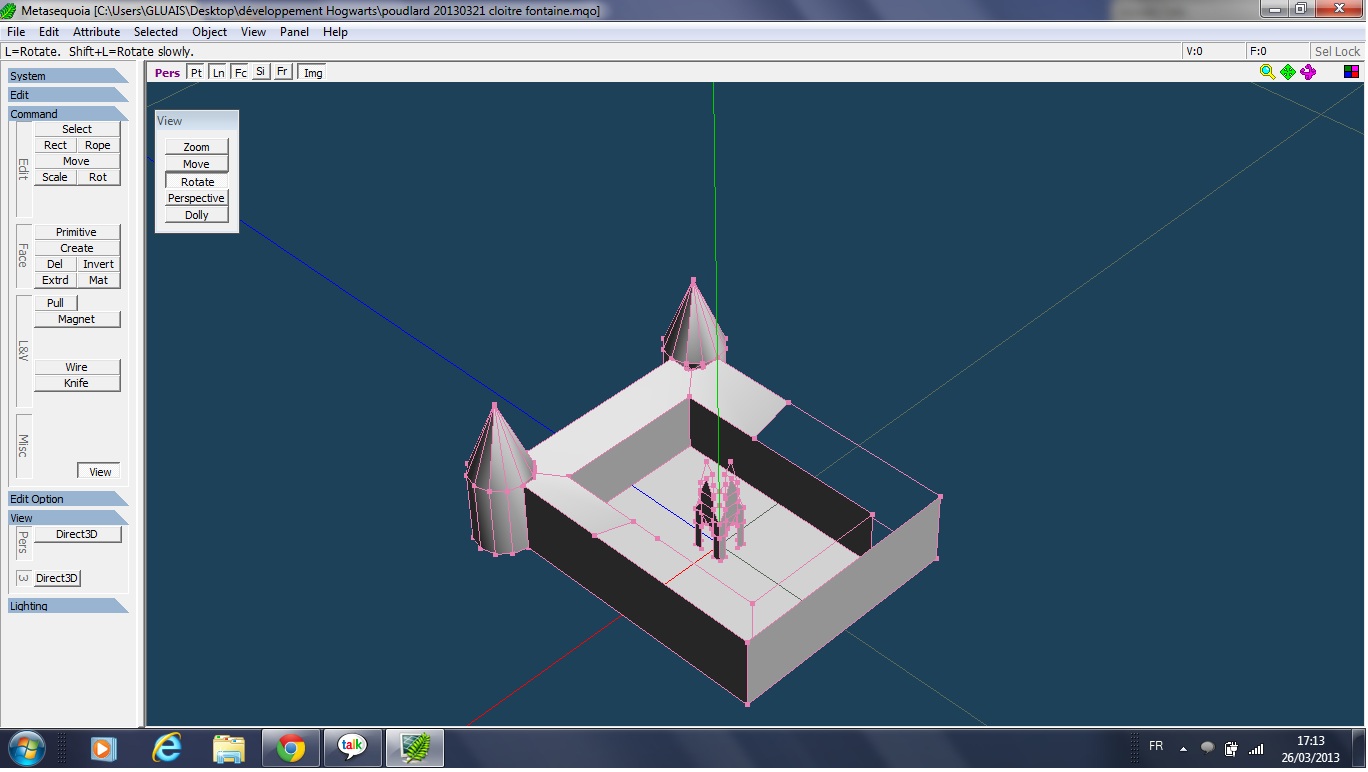
Task: Open the Object menu
Action: point(210,32)
